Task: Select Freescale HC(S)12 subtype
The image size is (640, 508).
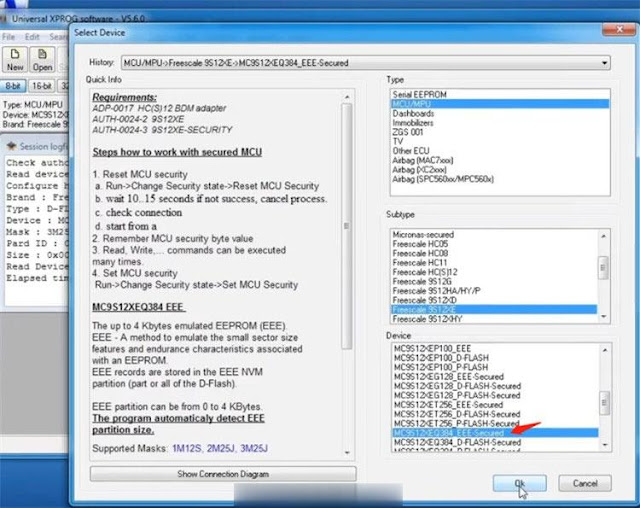Action: tap(494, 272)
